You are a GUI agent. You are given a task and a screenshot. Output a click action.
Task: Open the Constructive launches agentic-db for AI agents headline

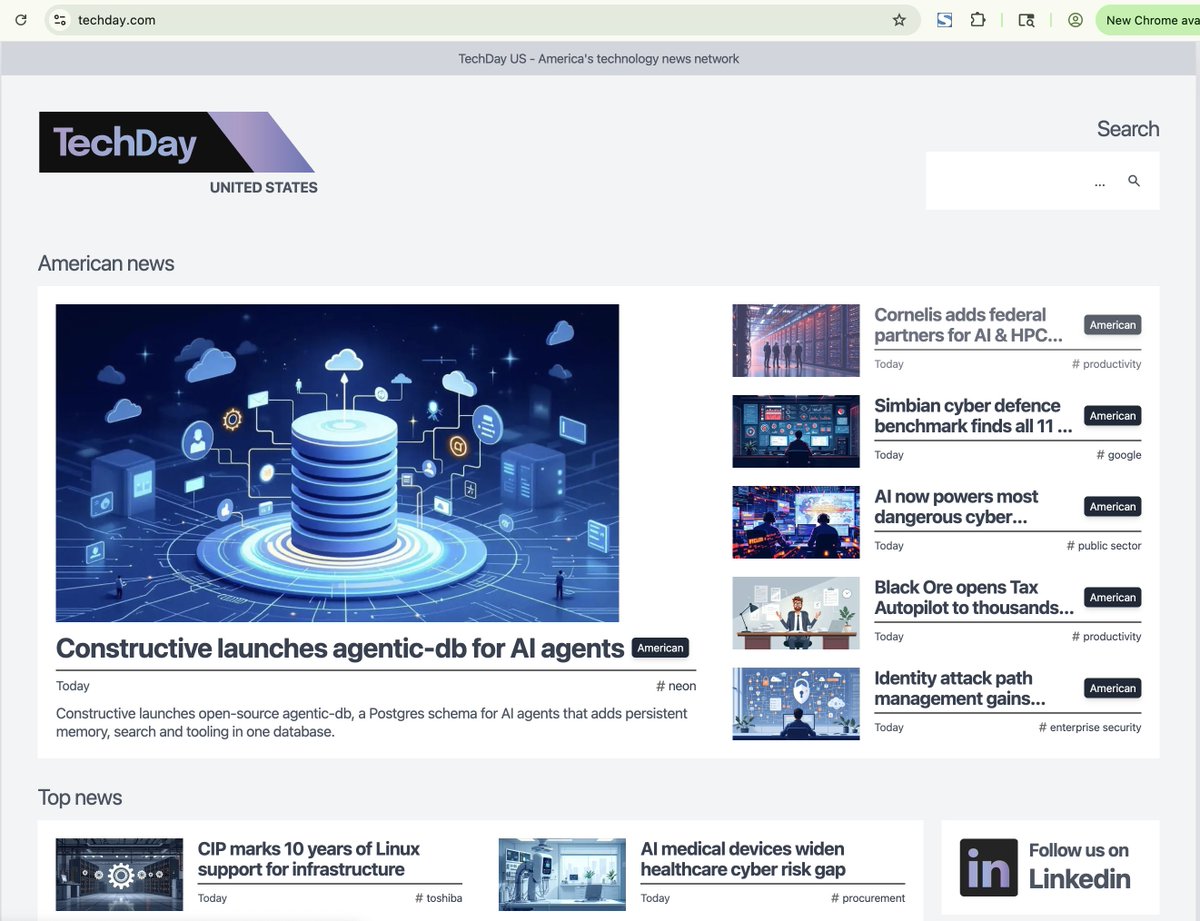click(x=340, y=648)
